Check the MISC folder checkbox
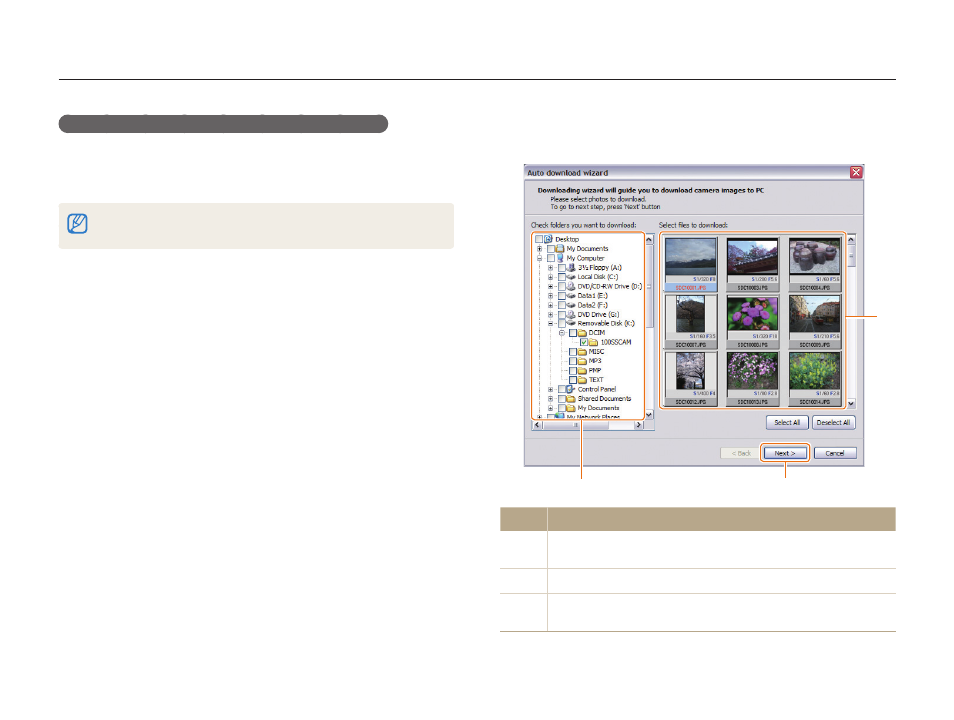The image size is (954, 720). pos(573,352)
